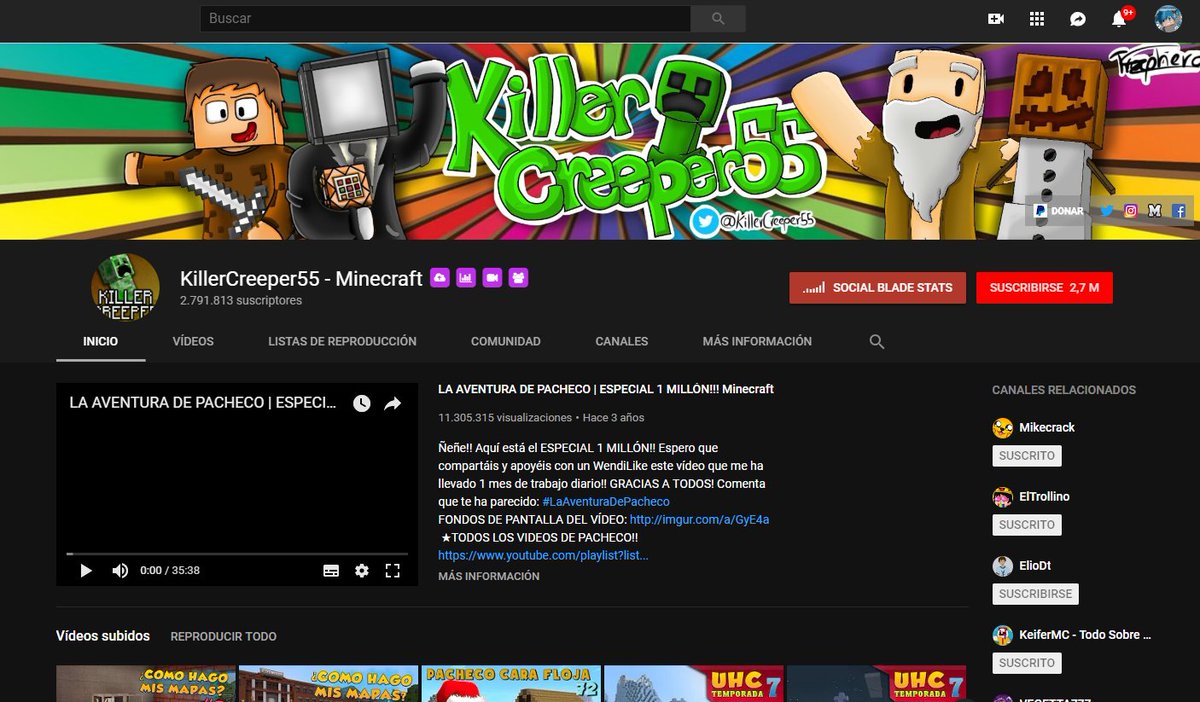Image resolution: width=1200 pixels, height=702 pixels.
Task: Click the featured video title link
Action: click(606, 389)
